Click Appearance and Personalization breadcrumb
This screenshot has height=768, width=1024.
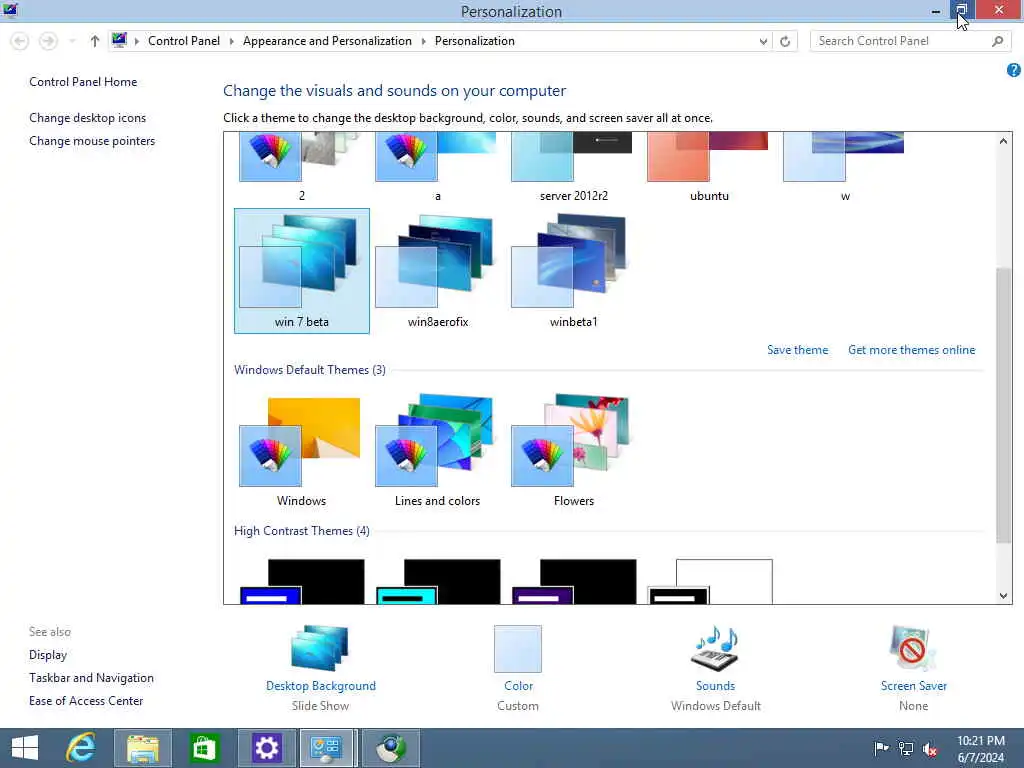(327, 40)
